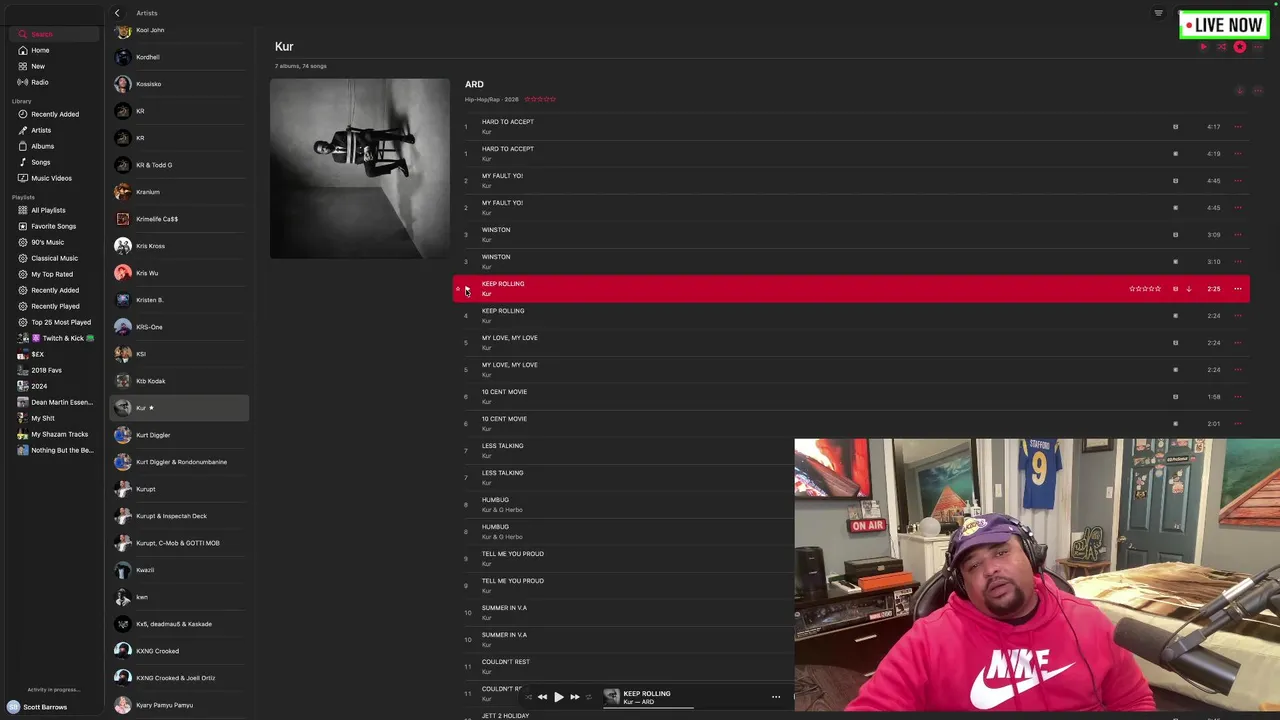Open the Recently Played playlist
Screen dimensions: 1280x720
[x=55, y=306]
